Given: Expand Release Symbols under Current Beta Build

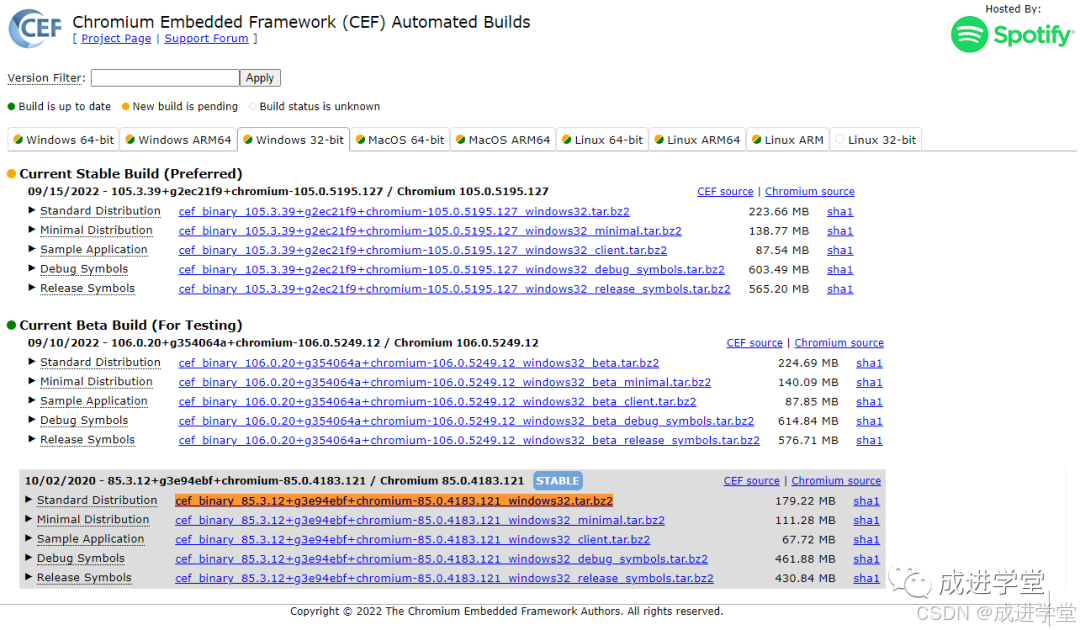Looking at the screenshot, I should 88,439.
